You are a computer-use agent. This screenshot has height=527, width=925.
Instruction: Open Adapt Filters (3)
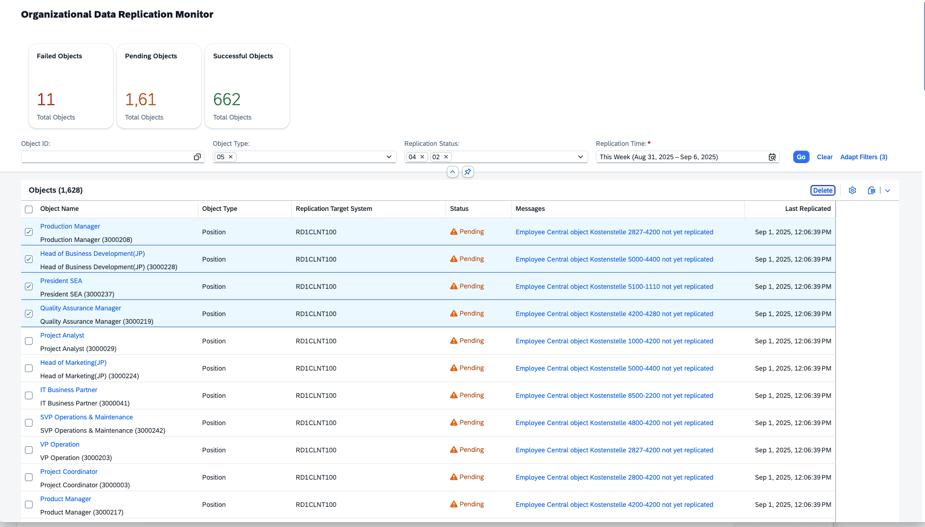[864, 157]
